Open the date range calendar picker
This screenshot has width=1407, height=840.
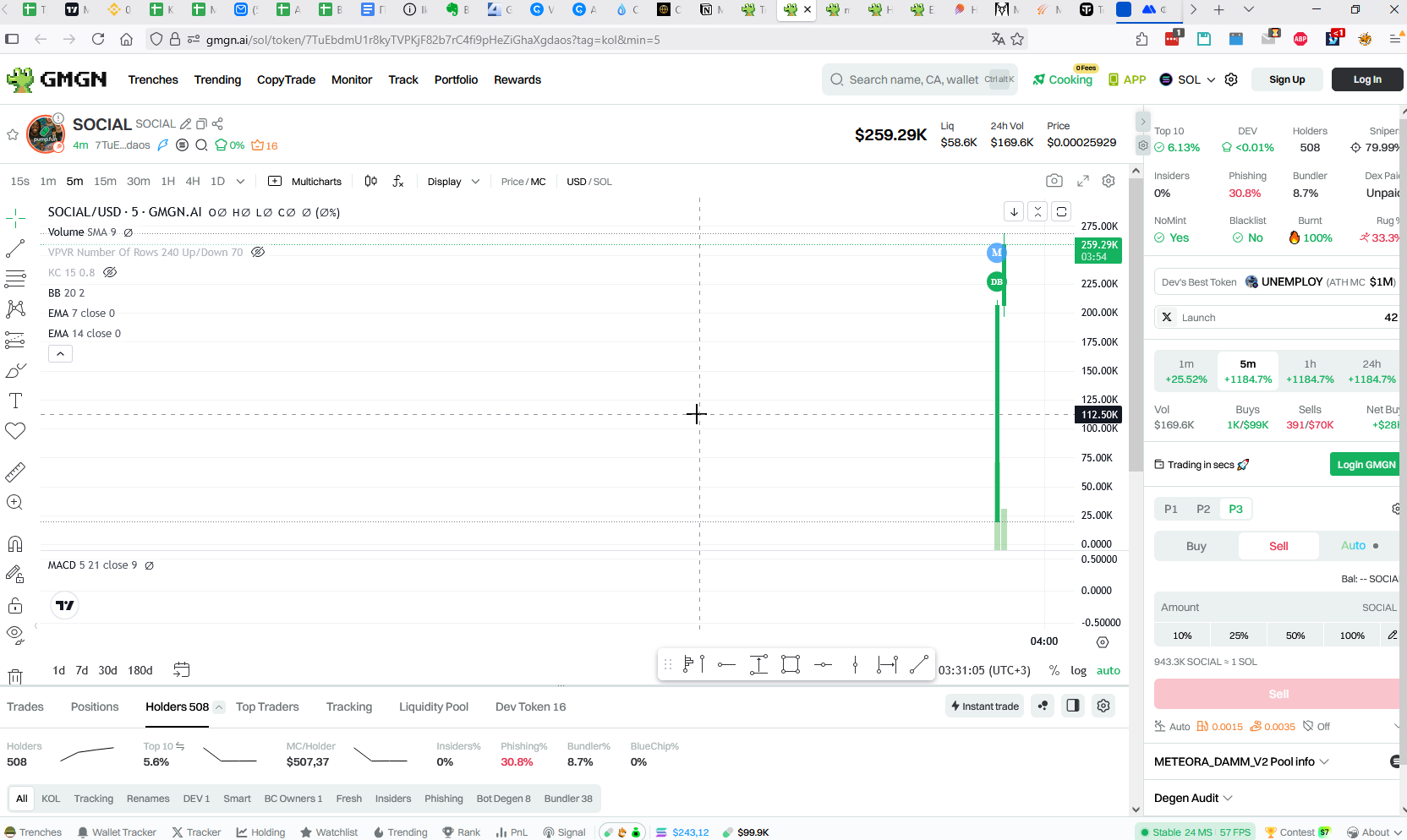pos(181,670)
